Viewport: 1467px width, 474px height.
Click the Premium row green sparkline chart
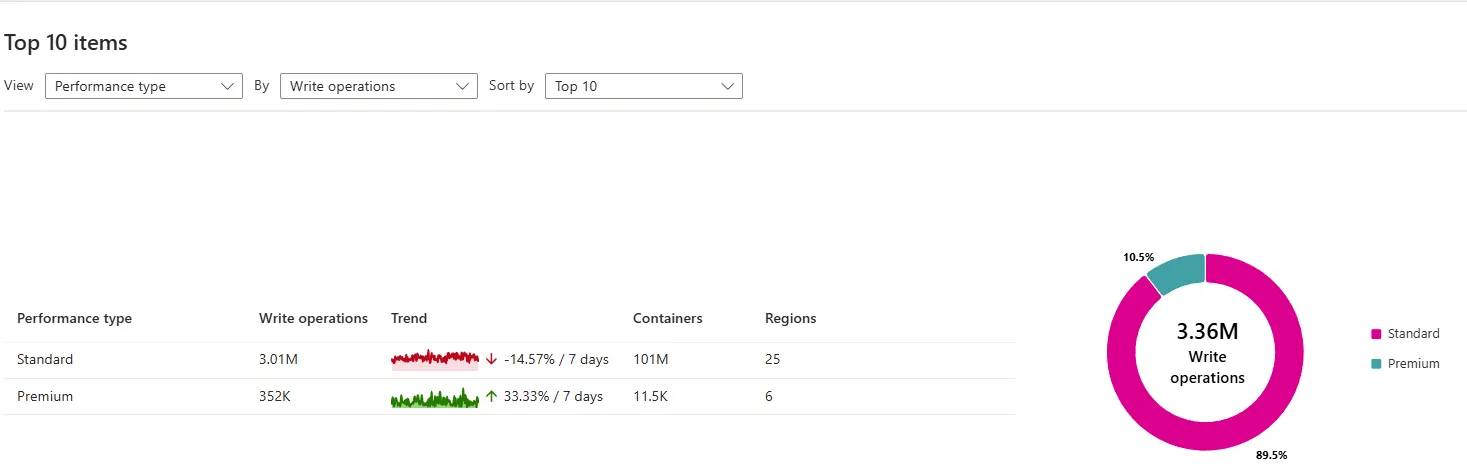tap(435, 398)
